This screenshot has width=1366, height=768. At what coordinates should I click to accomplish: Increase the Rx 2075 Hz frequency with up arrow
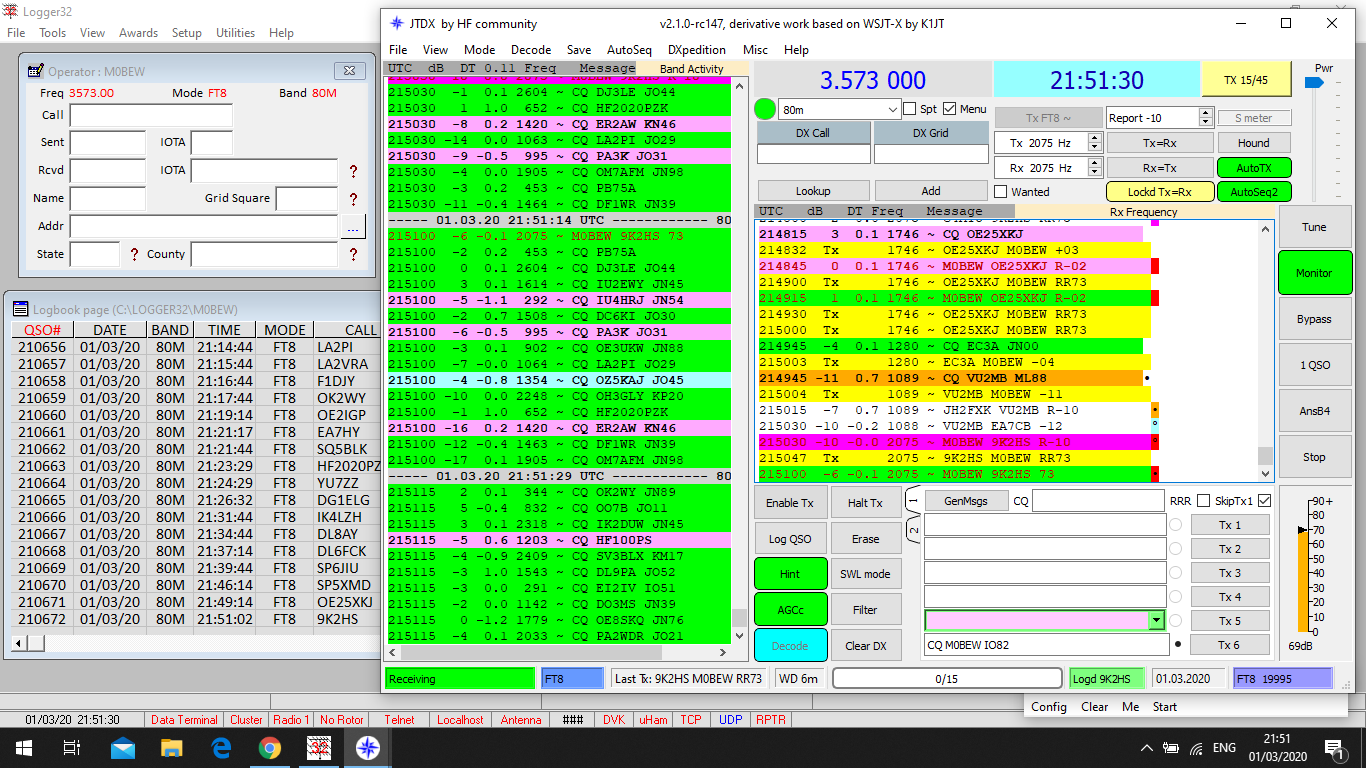coord(1093,163)
